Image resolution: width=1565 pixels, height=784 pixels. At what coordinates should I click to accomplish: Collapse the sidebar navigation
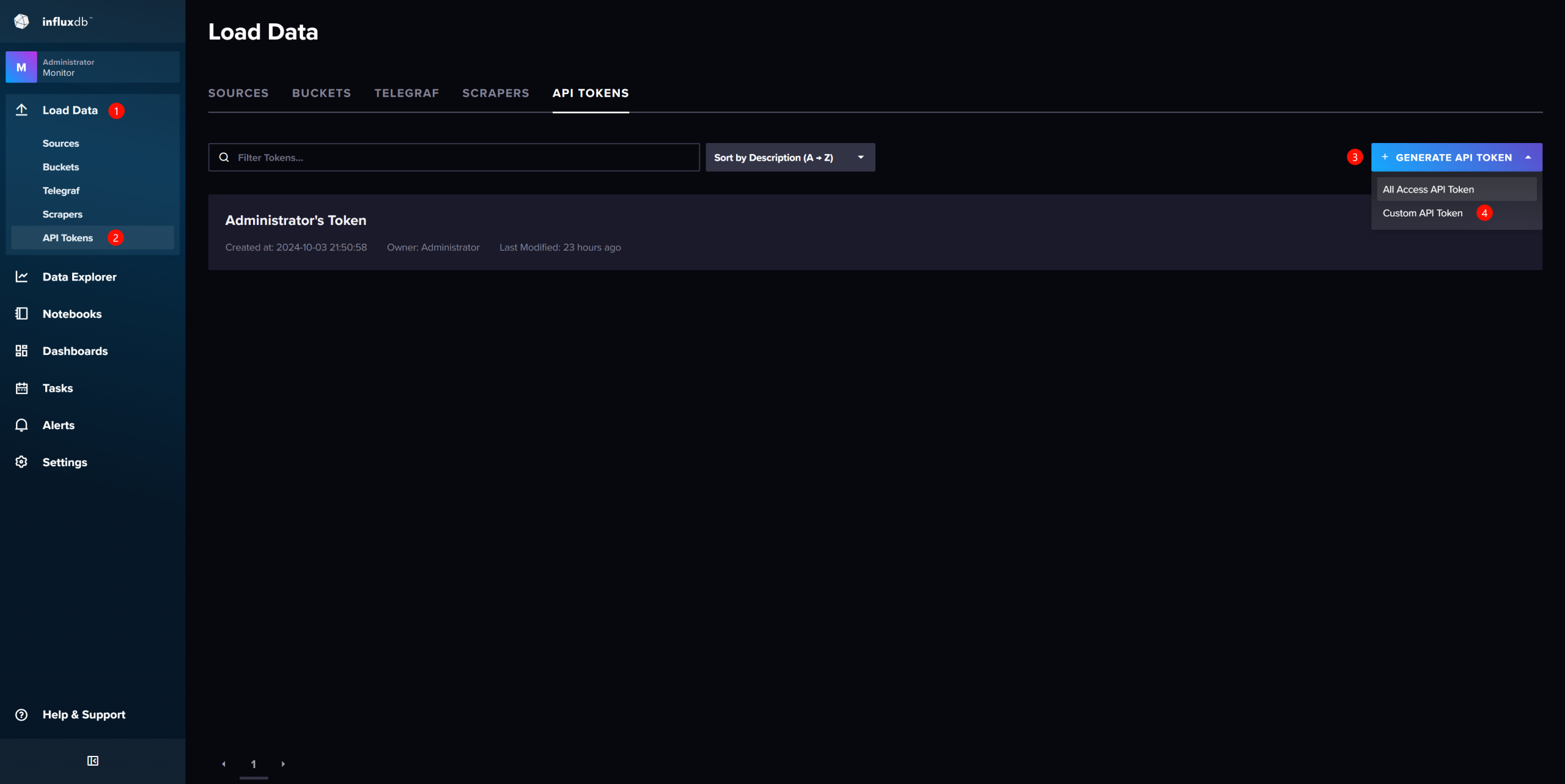pyautogui.click(x=93, y=761)
